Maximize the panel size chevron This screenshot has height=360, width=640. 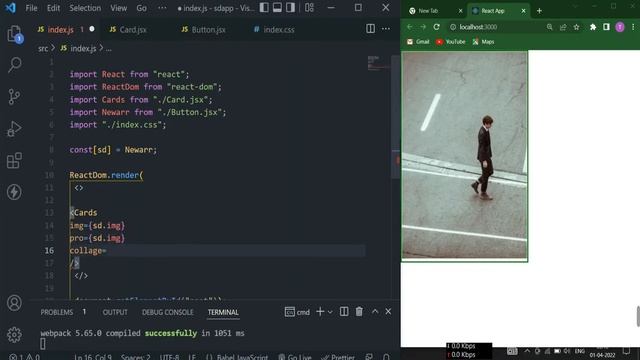(375, 312)
